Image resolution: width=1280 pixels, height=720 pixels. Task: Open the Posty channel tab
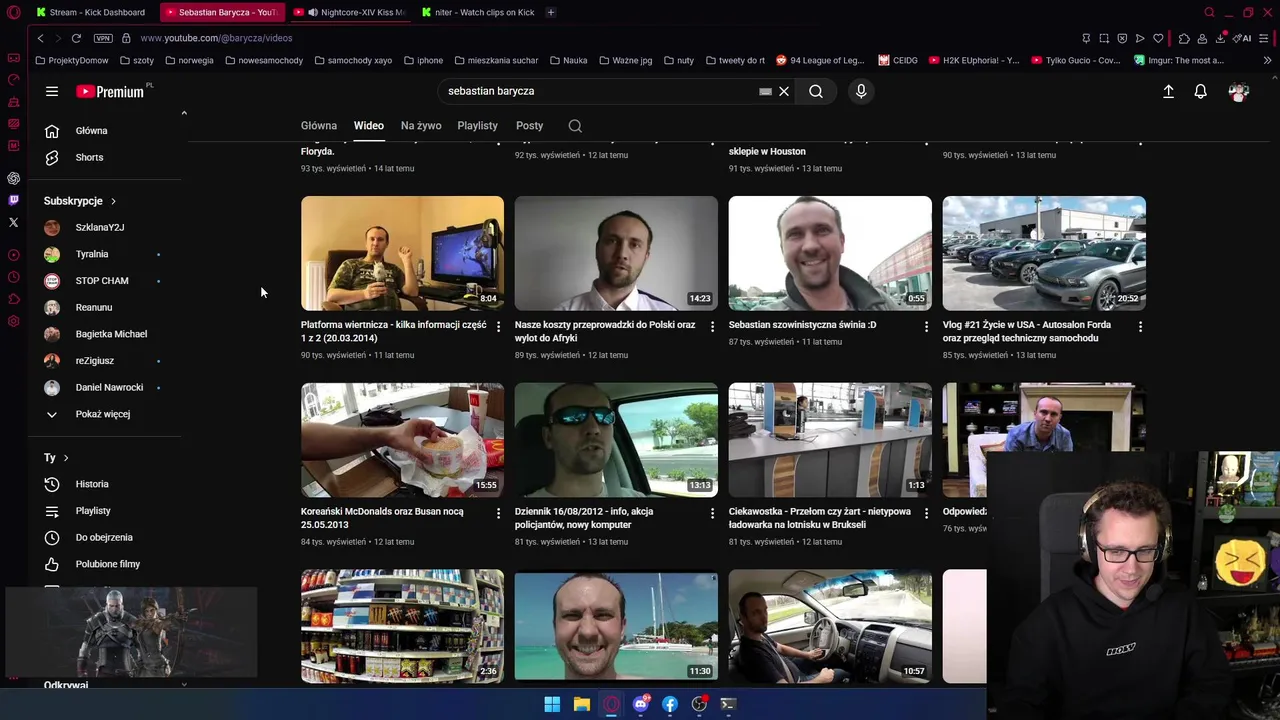529,126
